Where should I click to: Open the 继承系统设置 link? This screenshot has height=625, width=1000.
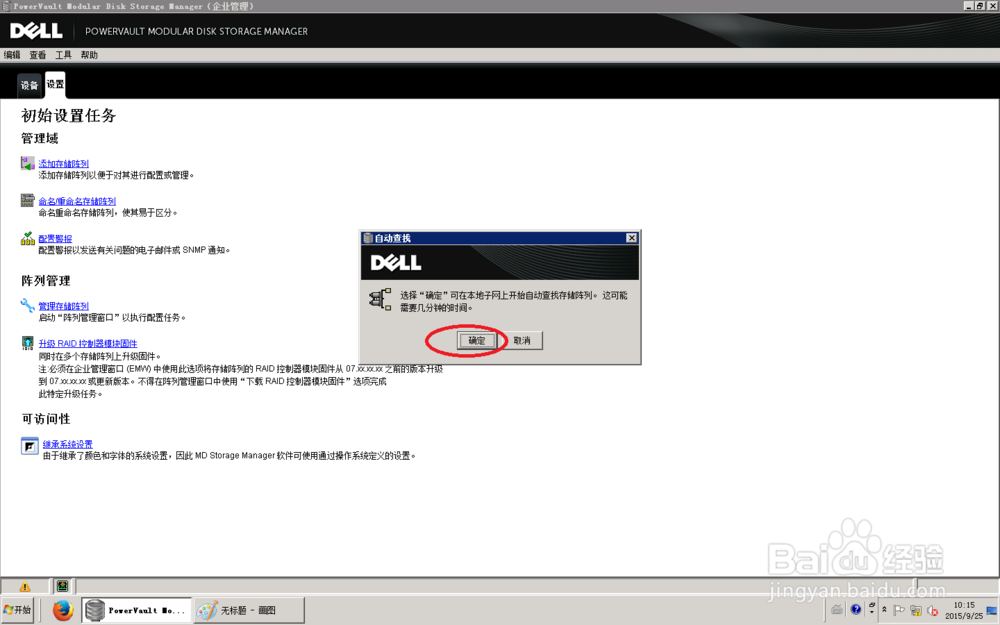[x=68, y=444]
